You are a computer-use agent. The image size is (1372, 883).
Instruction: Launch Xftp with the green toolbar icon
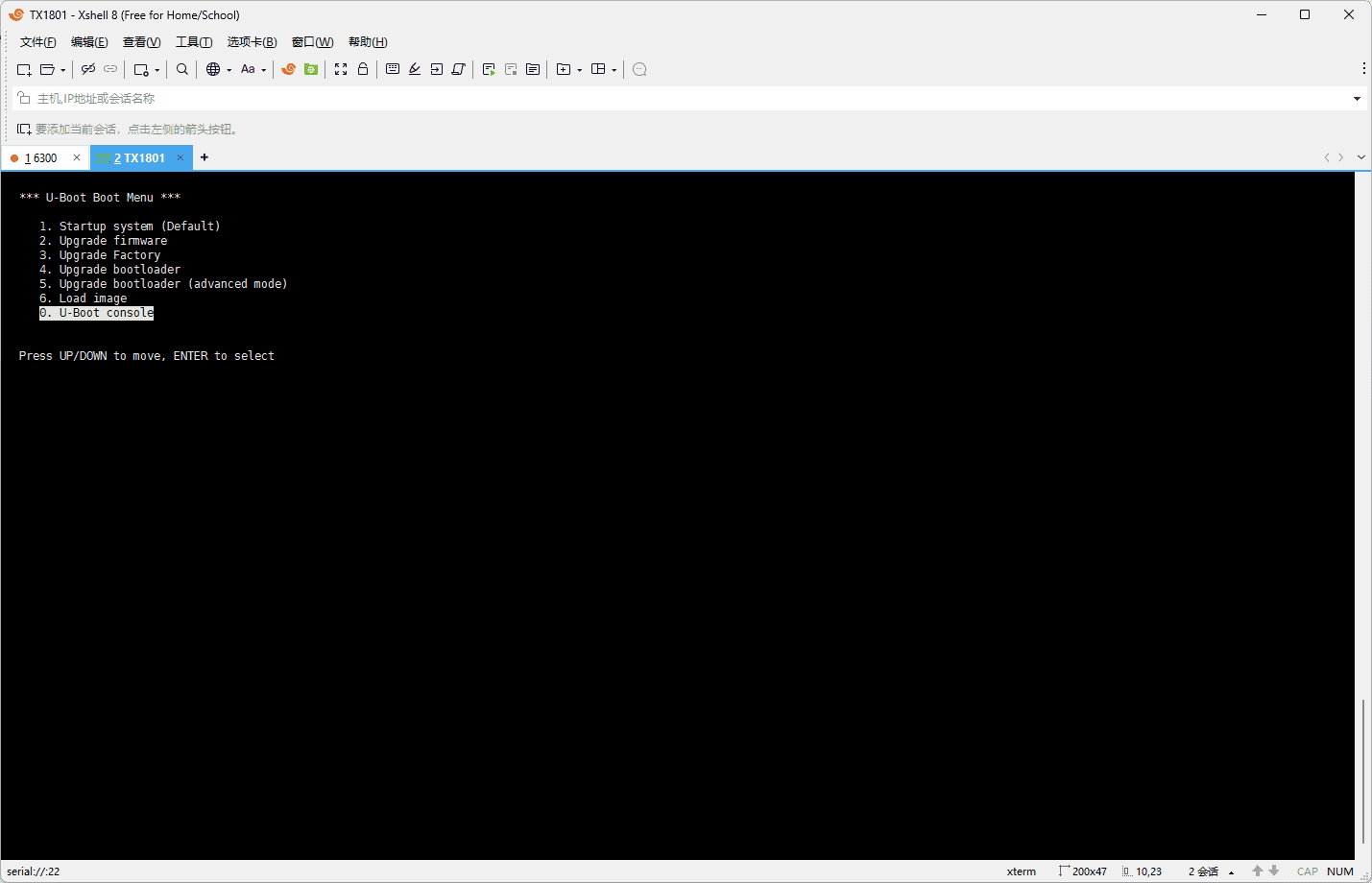tap(311, 69)
